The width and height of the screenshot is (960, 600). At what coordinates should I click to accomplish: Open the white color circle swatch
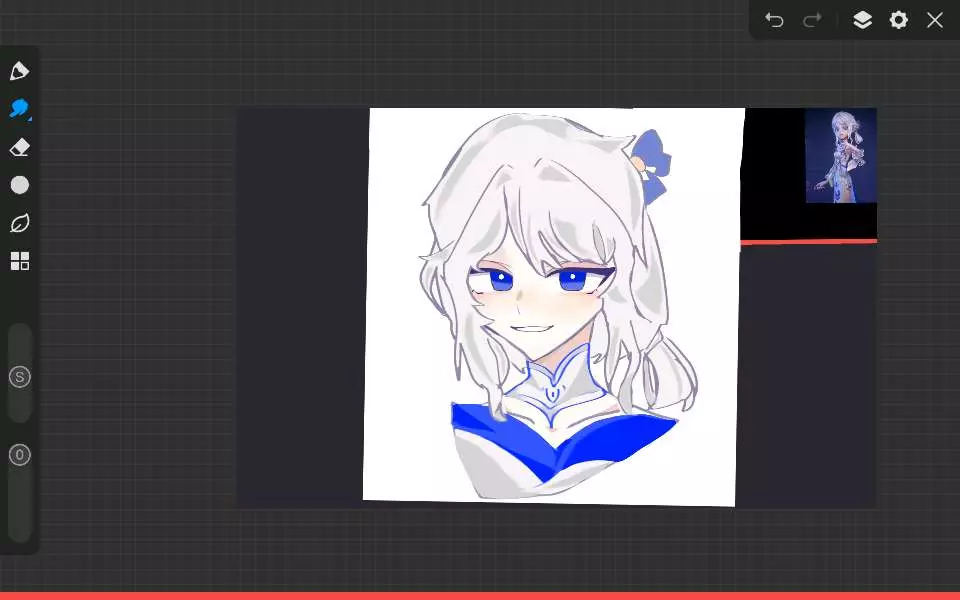[x=20, y=185]
